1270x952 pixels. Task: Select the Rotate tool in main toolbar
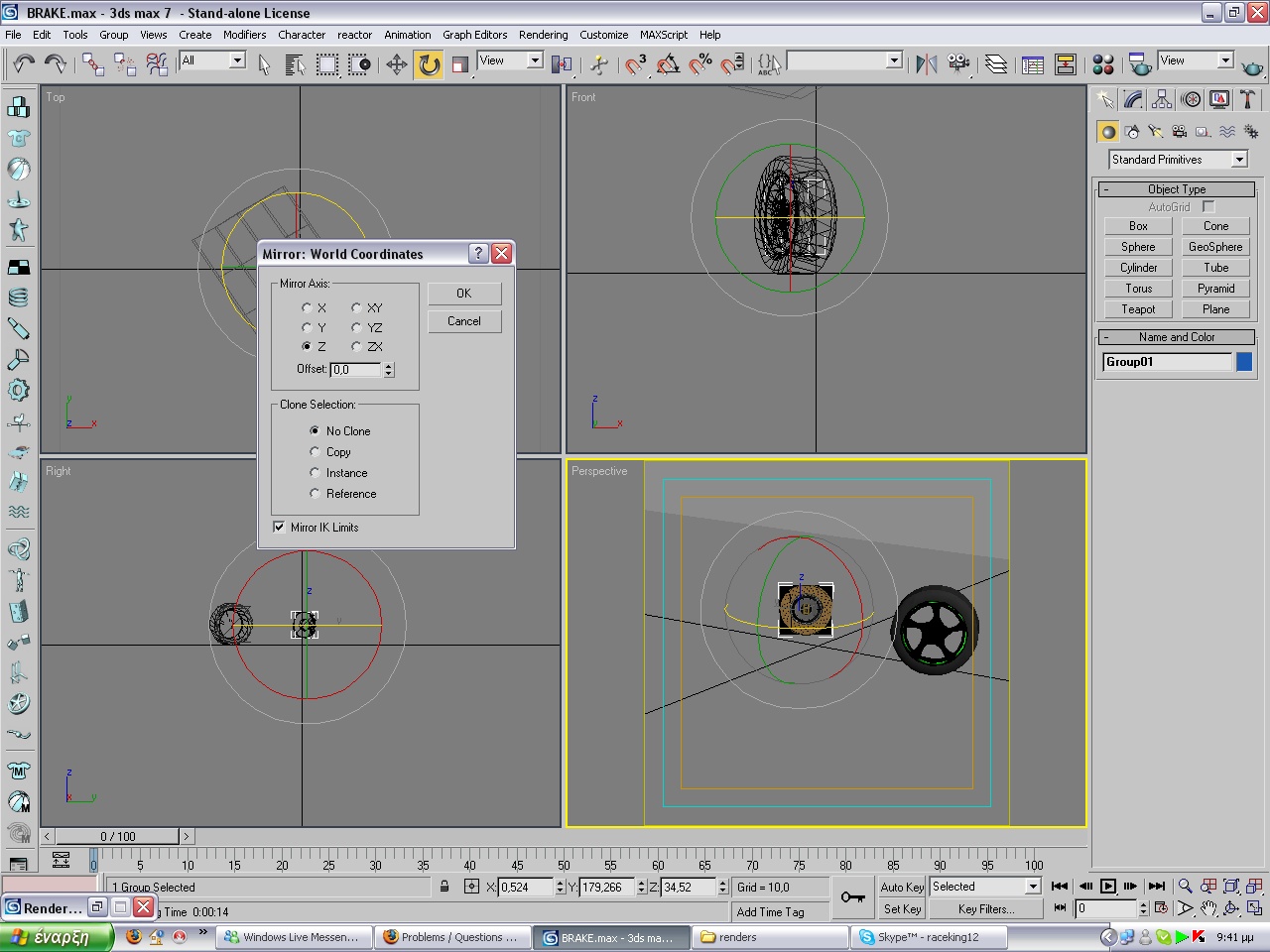pos(429,64)
